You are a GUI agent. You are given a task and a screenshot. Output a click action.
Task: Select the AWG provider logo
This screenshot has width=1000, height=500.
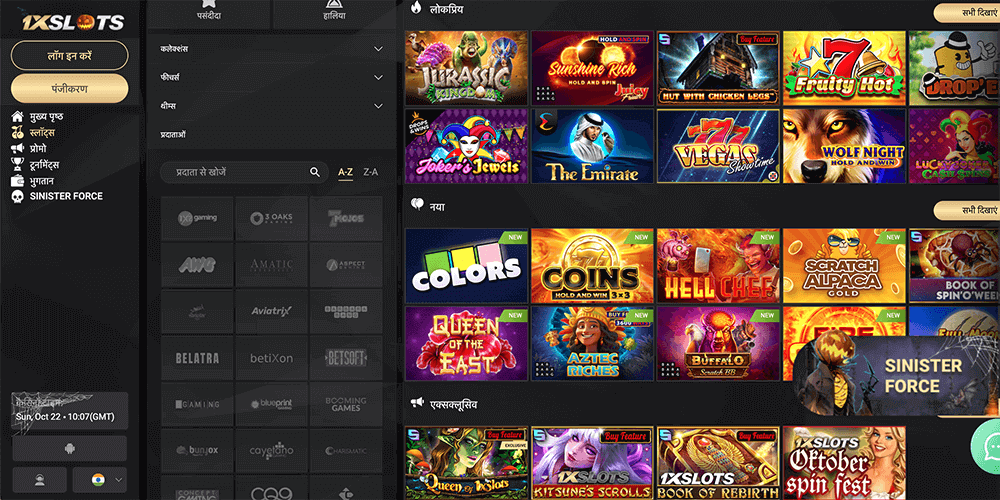click(x=198, y=265)
